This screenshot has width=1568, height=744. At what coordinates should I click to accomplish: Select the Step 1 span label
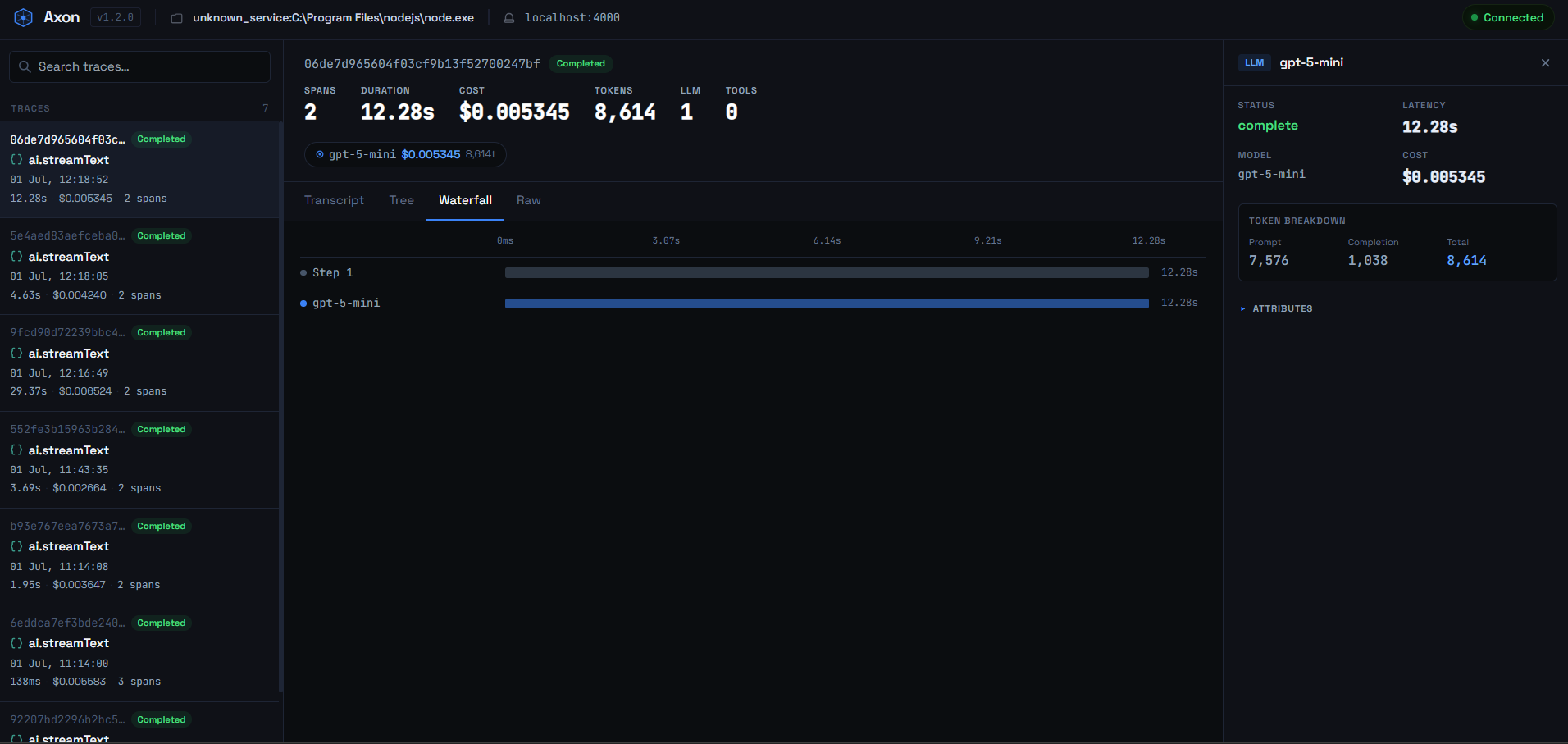[x=332, y=273]
